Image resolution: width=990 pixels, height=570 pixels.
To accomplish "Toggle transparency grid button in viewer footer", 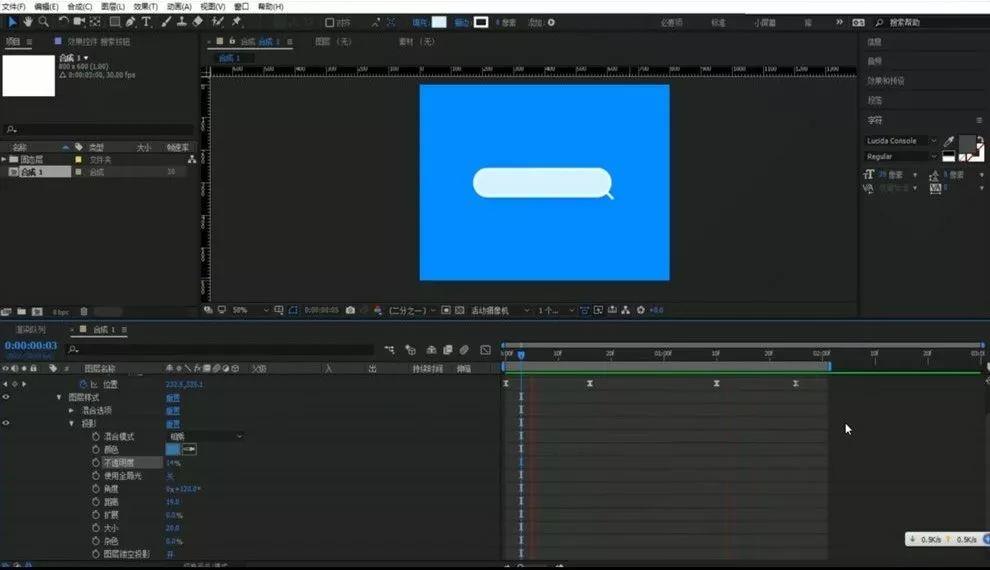I will coord(460,310).
